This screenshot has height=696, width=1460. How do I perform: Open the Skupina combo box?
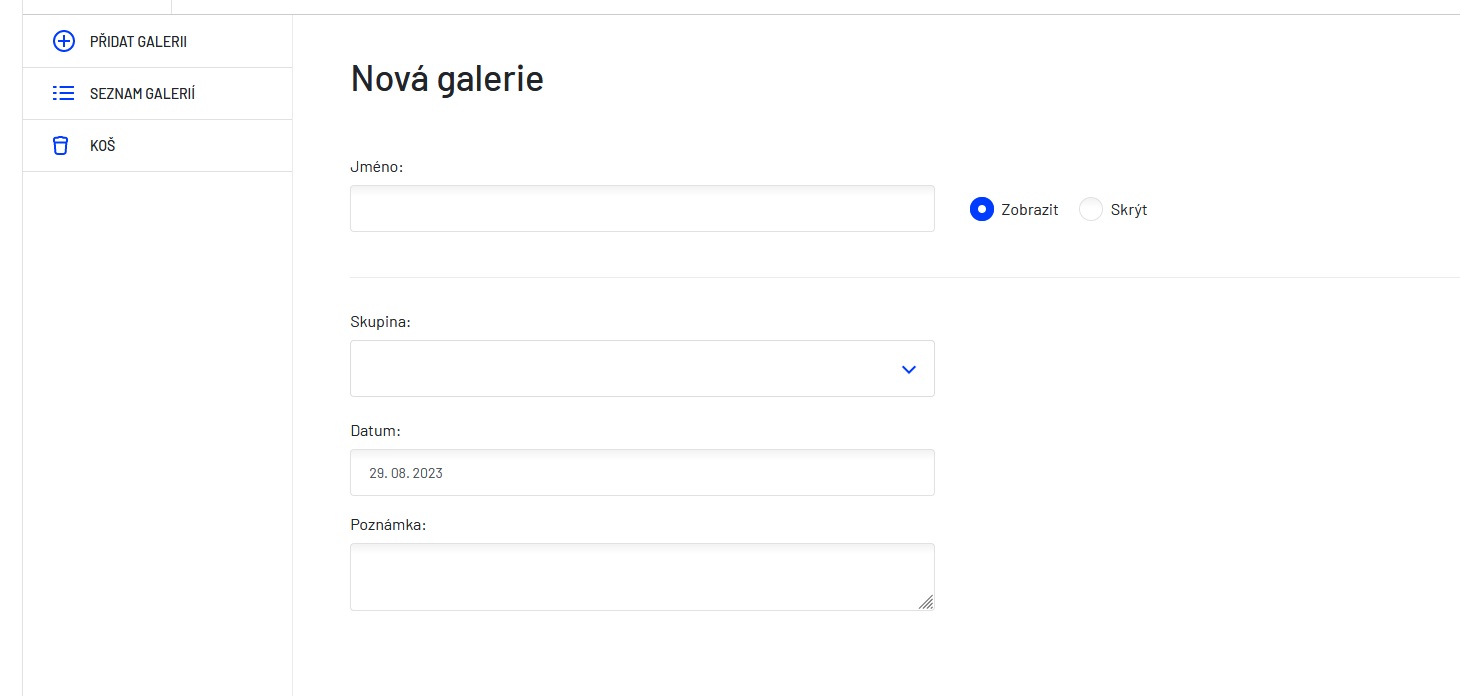pos(642,368)
